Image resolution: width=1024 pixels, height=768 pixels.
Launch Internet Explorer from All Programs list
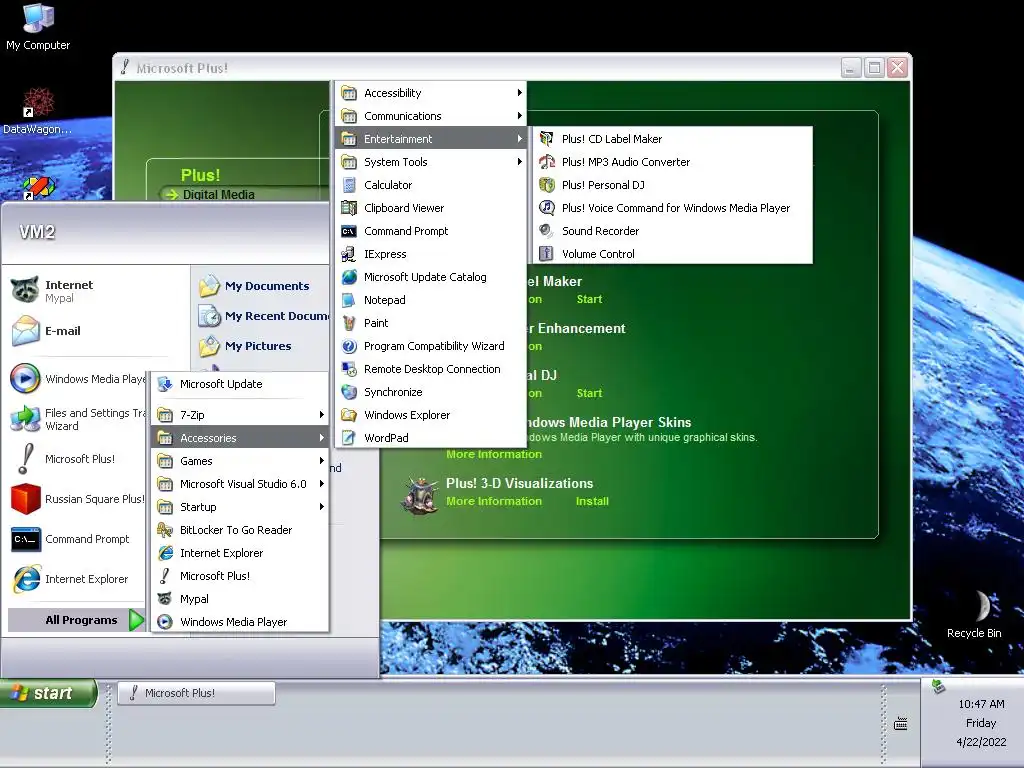(240, 553)
